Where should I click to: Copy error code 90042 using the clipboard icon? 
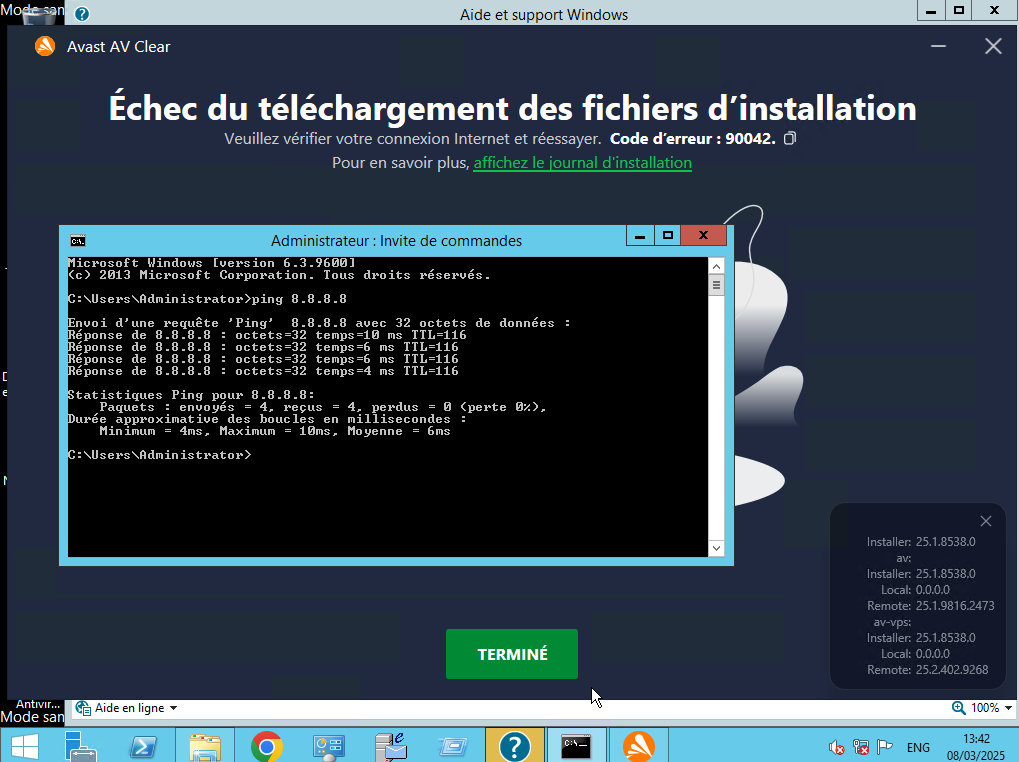pyautogui.click(x=789, y=138)
